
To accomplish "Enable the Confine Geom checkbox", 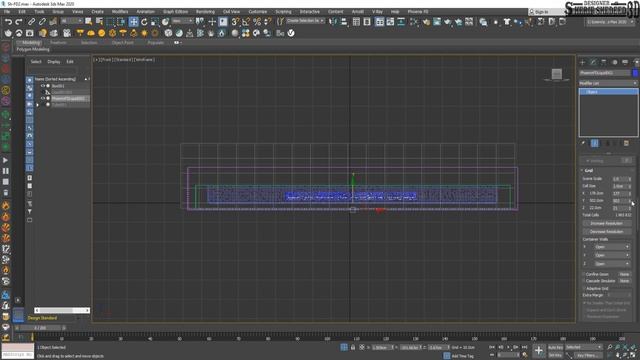I will [x=584, y=274].
